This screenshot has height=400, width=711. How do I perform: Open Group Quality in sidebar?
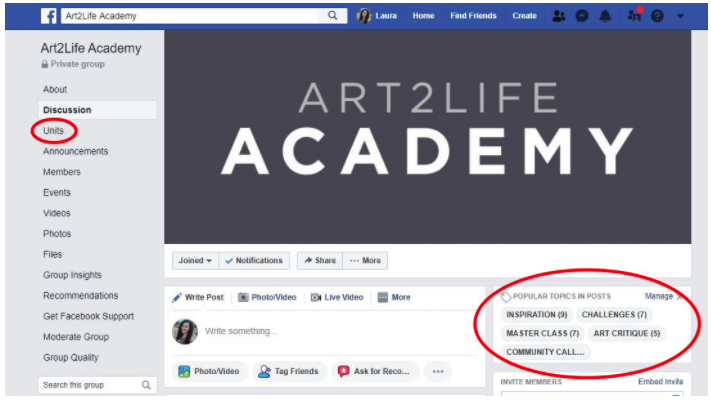(x=71, y=358)
